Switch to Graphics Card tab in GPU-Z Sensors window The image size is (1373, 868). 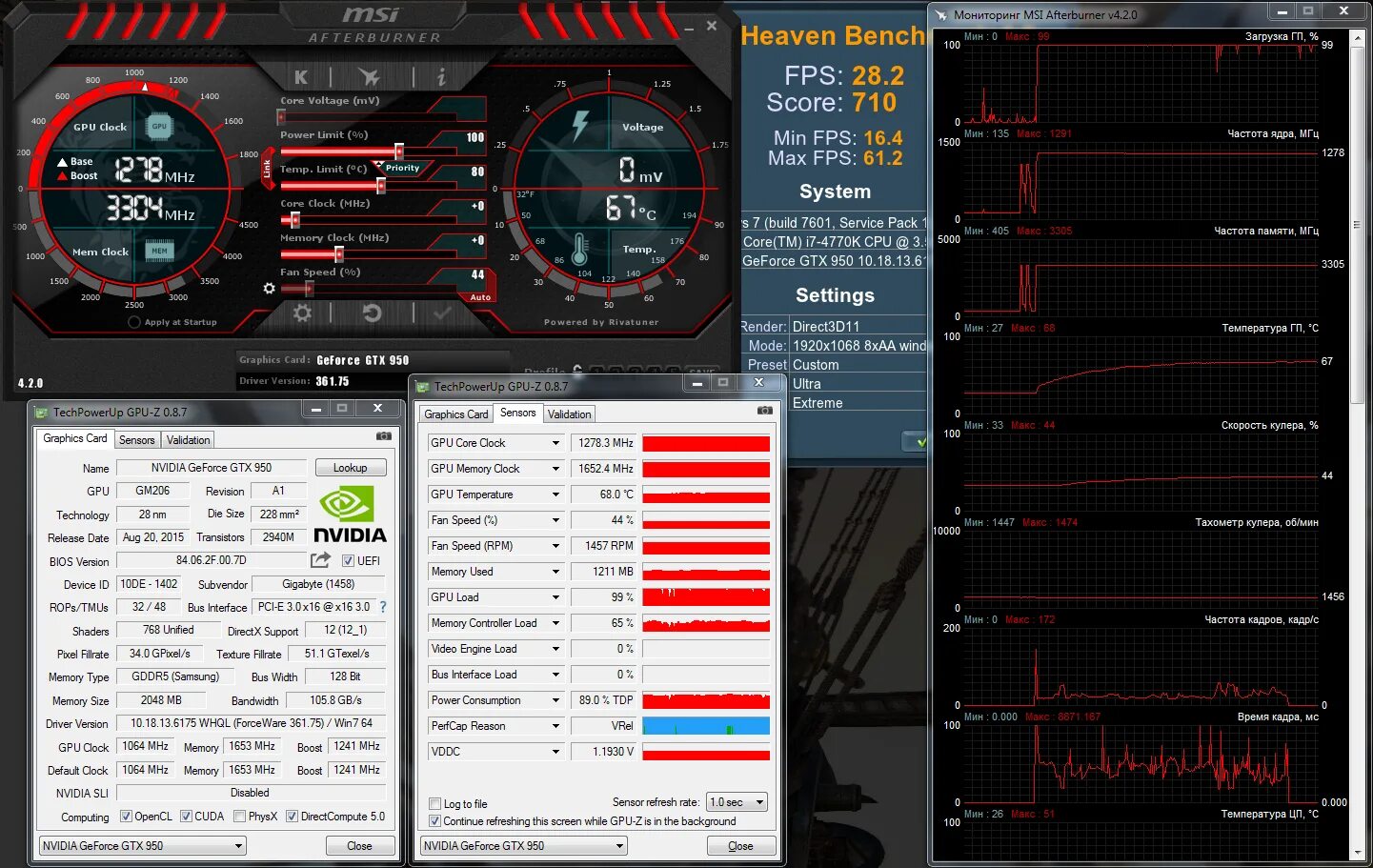pos(456,414)
